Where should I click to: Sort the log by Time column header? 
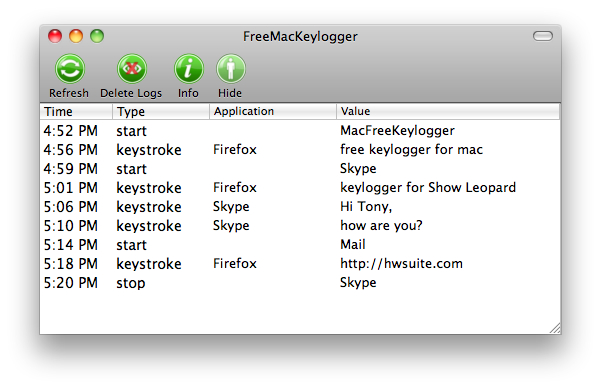pyautogui.click(x=76, y=112)
